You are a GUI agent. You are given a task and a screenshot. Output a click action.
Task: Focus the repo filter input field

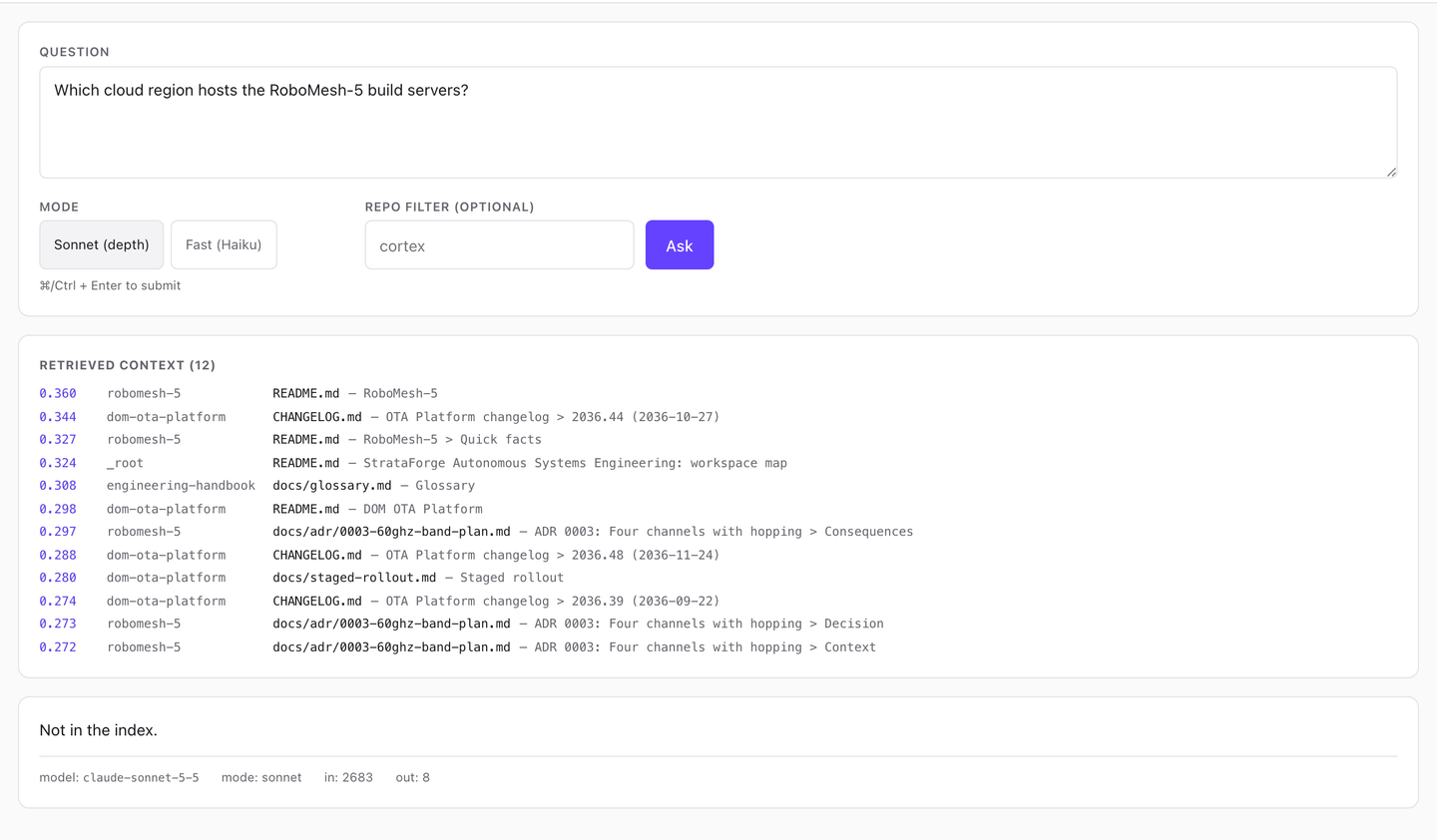tap(499, 245)
